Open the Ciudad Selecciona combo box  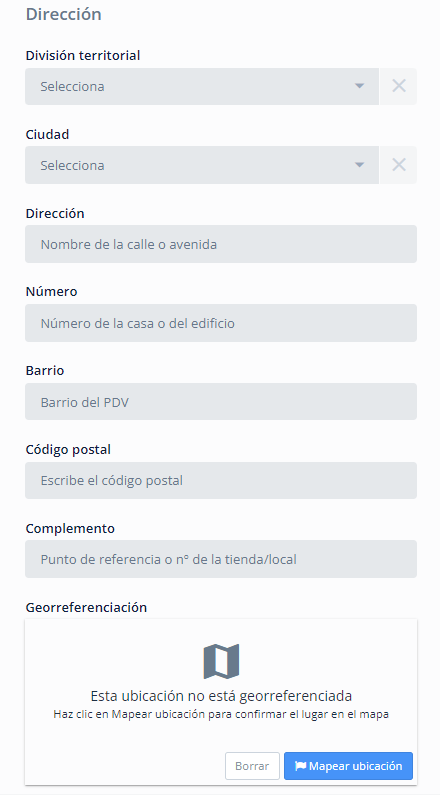point(202,165)
